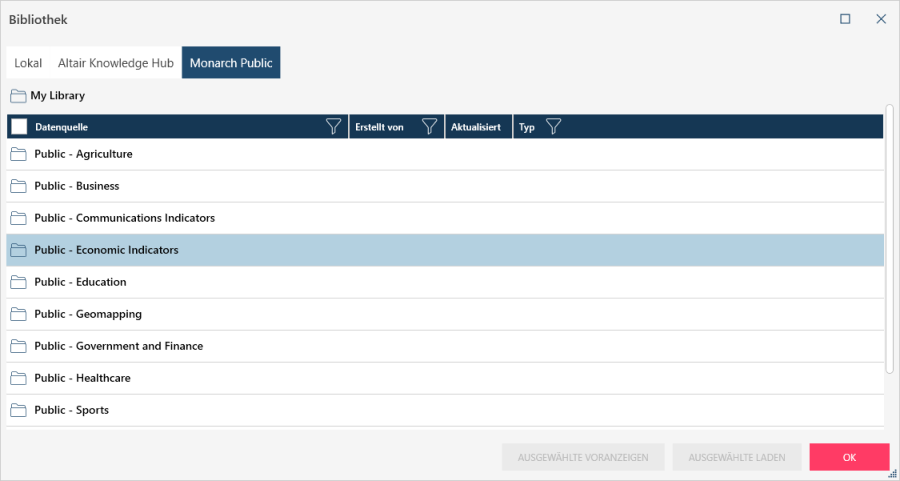
Task: Toggle the select-all checkbox in header
Action: point(19,127)
